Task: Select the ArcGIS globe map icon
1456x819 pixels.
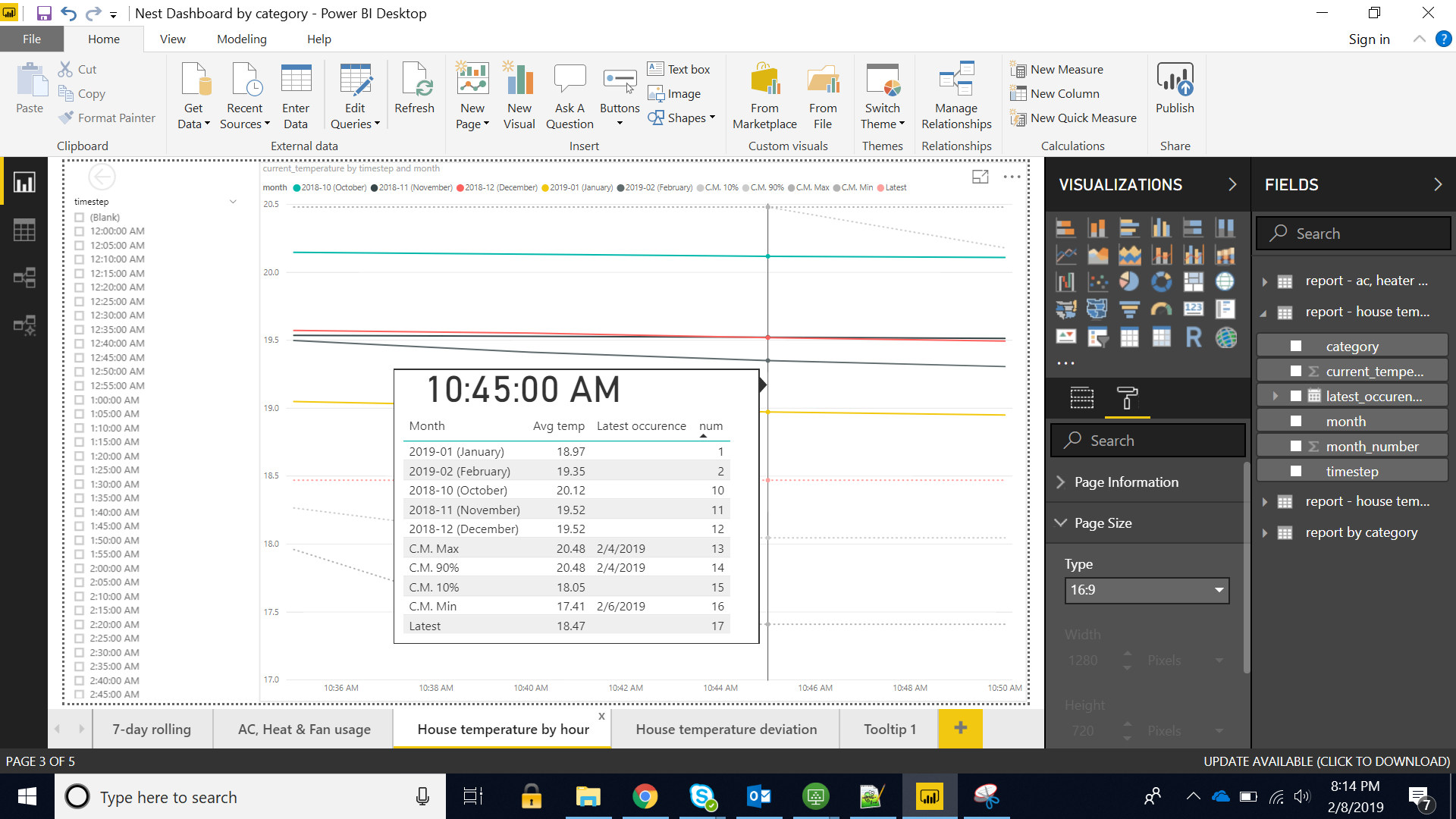Action: tap(1225, 337)
